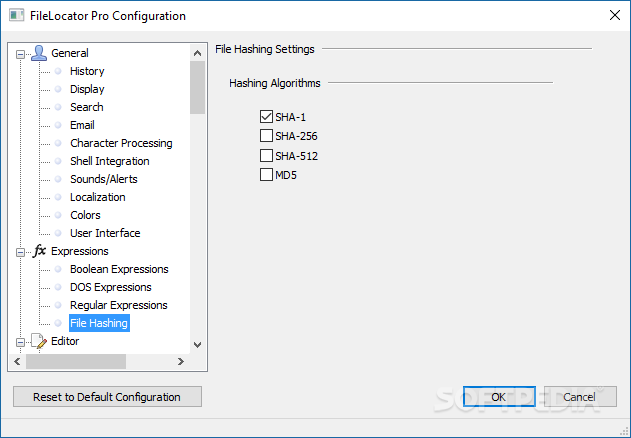Click the bullet icon beside Localization
This screenshot has width=631, height=438.
click(58, 197)
